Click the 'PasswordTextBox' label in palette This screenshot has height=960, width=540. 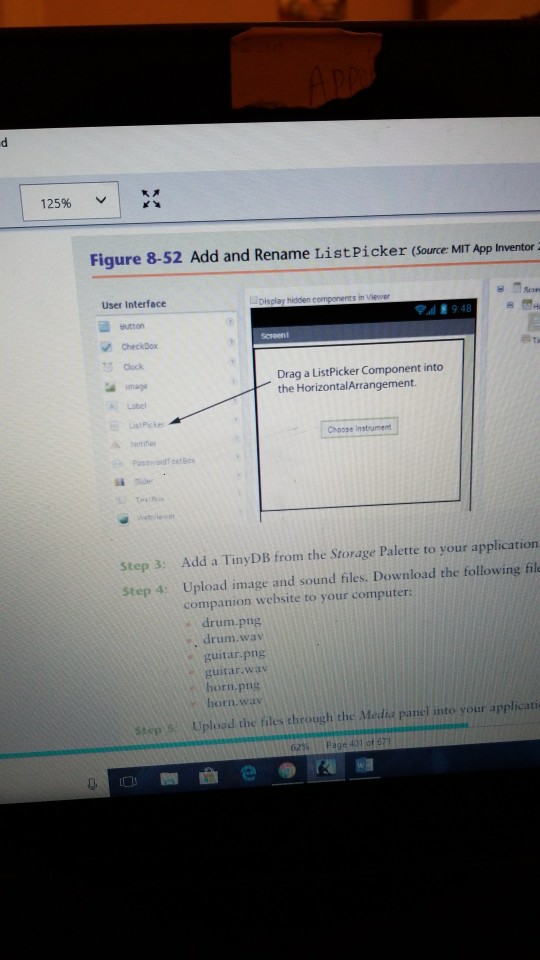click(x=163, y=460)
